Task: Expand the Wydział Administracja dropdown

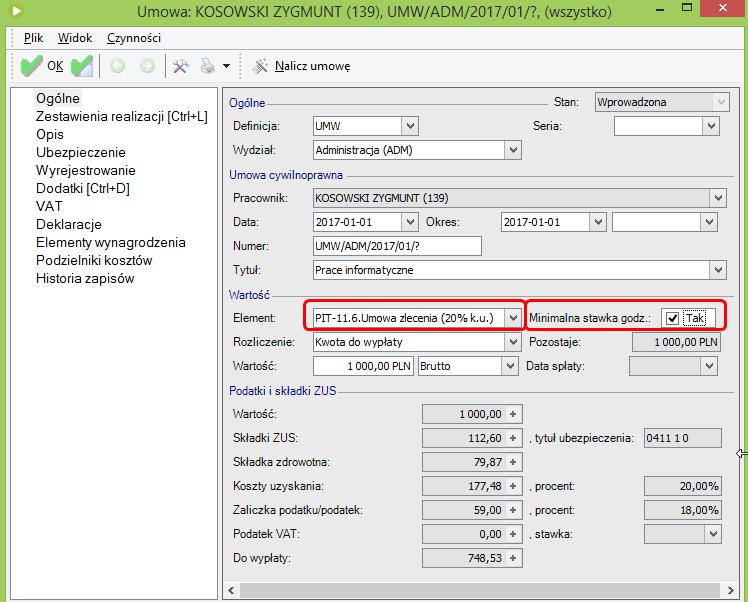Action: pyautogui.click(x=513, y=150)
